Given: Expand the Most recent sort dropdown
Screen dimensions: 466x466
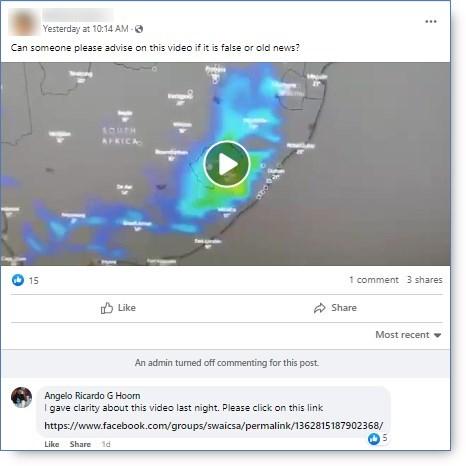Looking at the screenshot, I should pyautogui.click(x=408, y=335).
